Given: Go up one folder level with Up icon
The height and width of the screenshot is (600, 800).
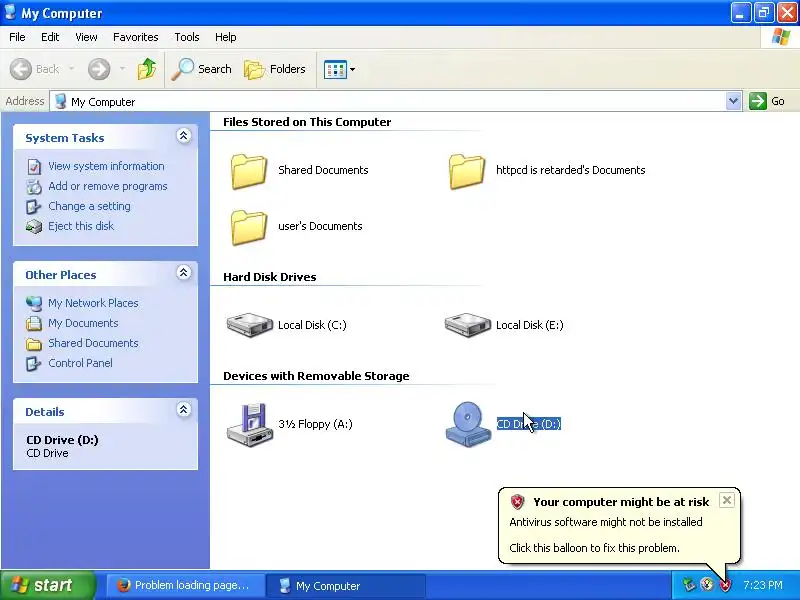Looking at the screenshot, I should [x=147, y=69].
